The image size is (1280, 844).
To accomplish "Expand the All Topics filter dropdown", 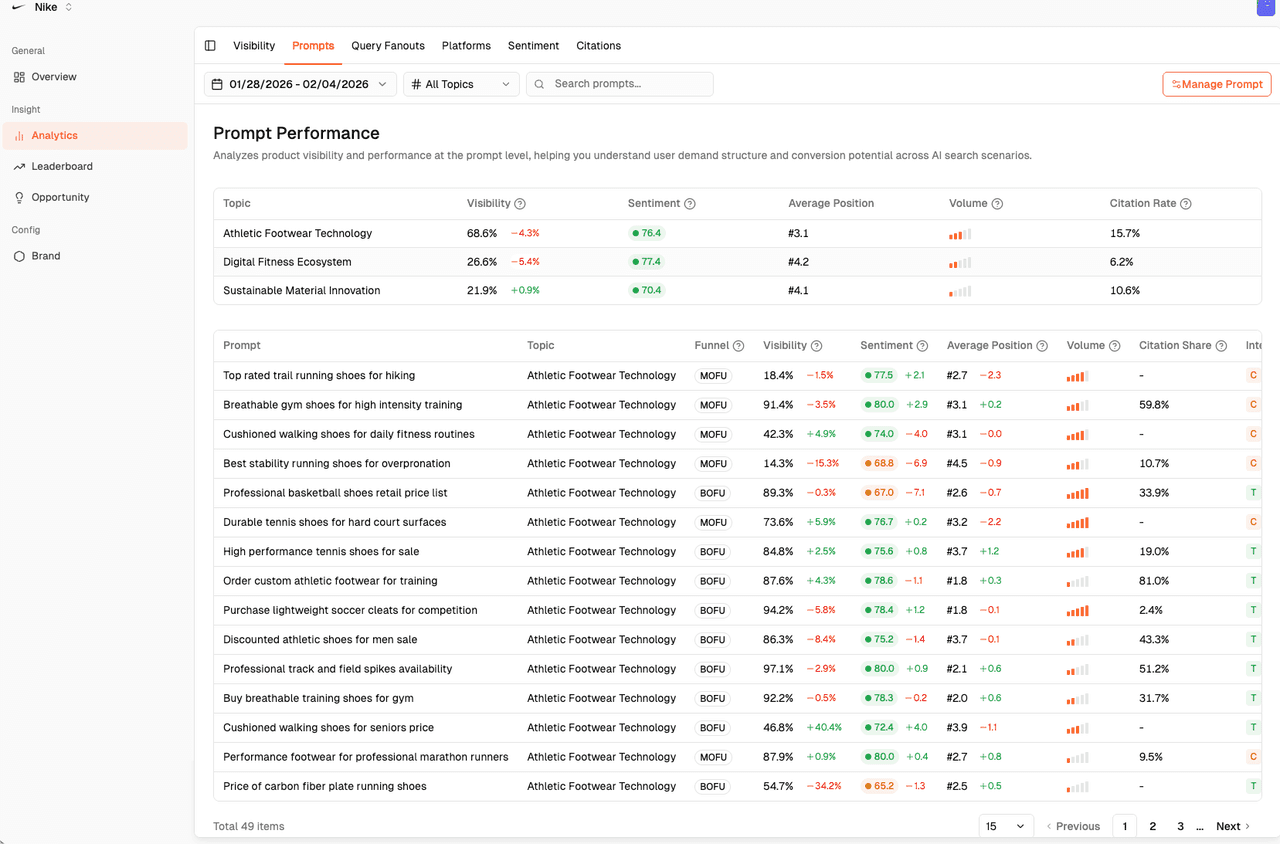I will [x=461, y=85].
